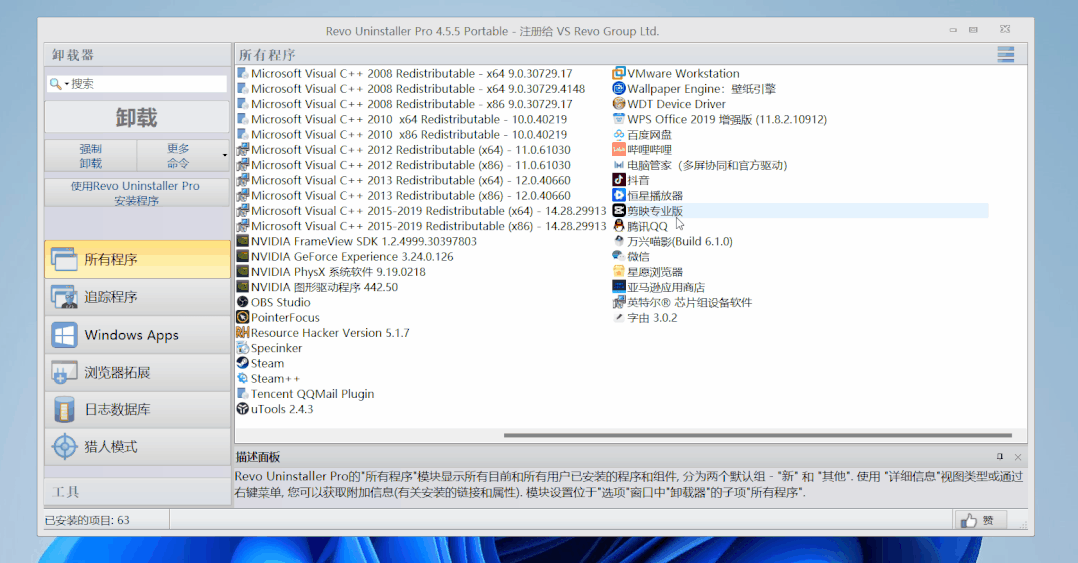The height and width of the screenshot is (563, 1078).
Task: Select the WDT Device Driver icon
Action: click(619, 103)
